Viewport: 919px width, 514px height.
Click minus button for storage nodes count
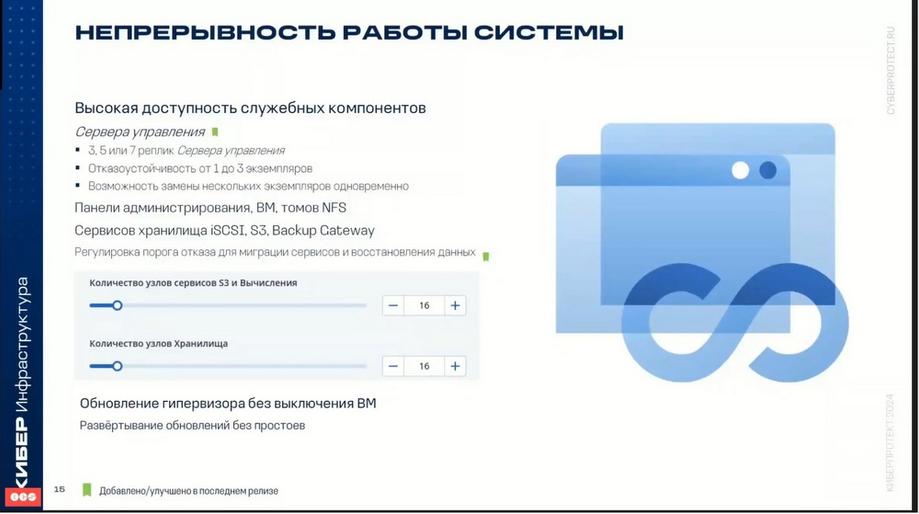393,366
